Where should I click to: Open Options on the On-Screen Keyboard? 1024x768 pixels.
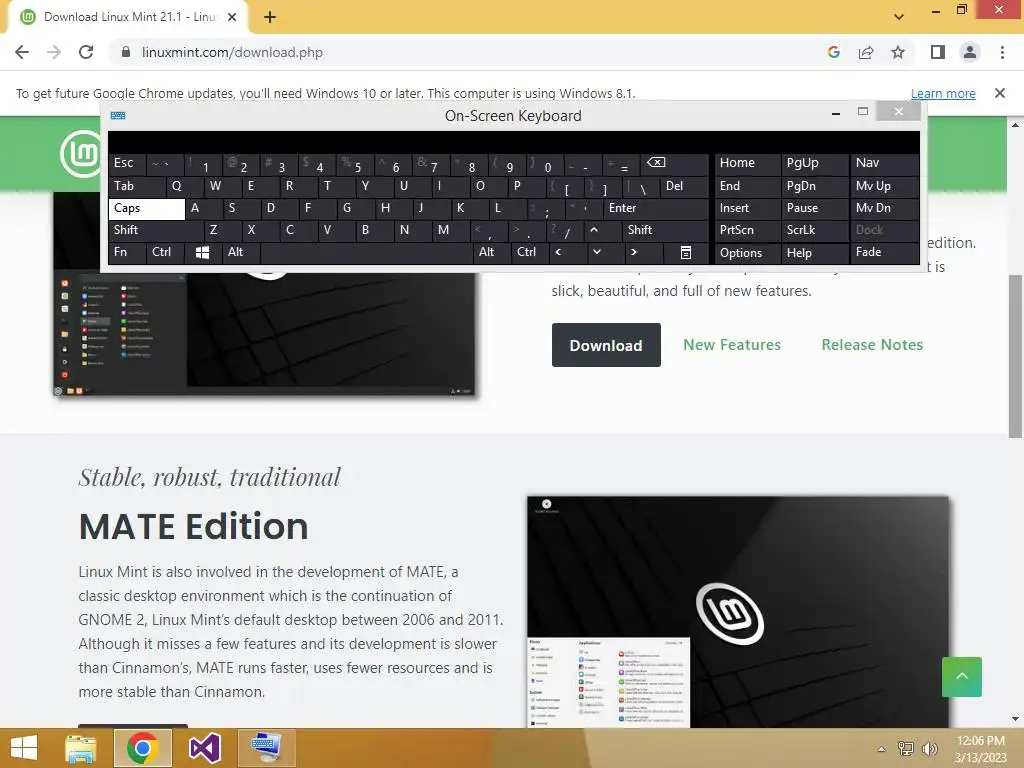click(x=747, y=253)
